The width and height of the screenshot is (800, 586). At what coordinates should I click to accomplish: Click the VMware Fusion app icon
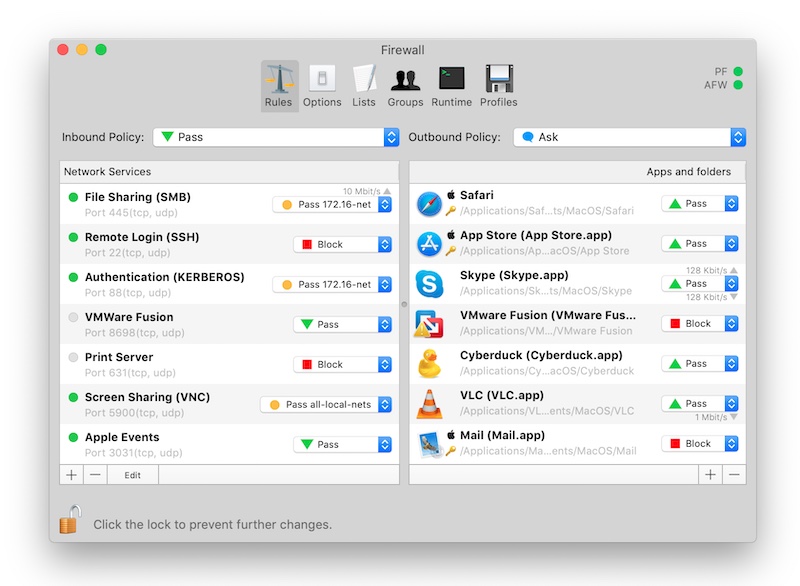pos(429,324)
